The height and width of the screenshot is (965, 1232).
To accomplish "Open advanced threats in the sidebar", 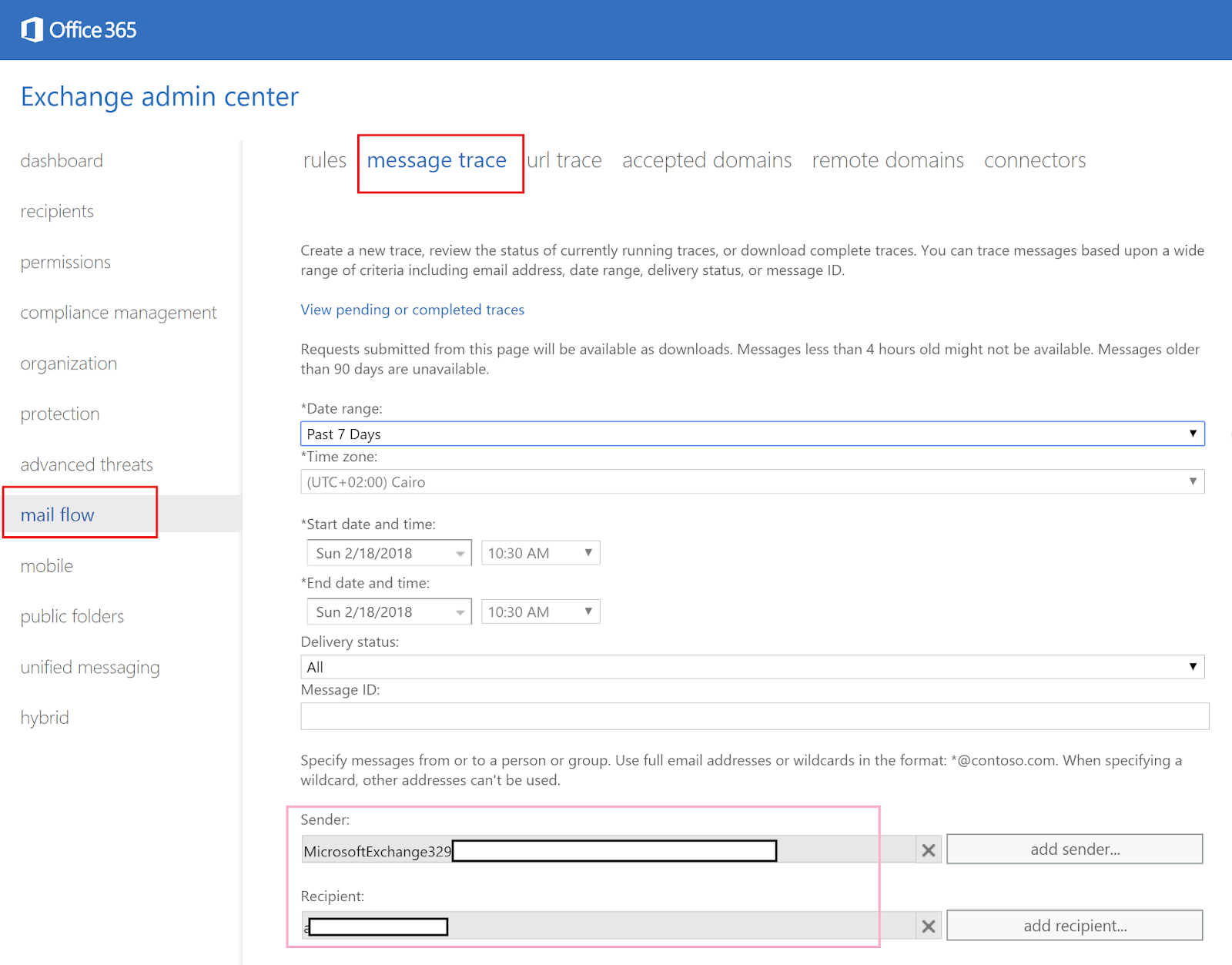I will coord(87,465).
